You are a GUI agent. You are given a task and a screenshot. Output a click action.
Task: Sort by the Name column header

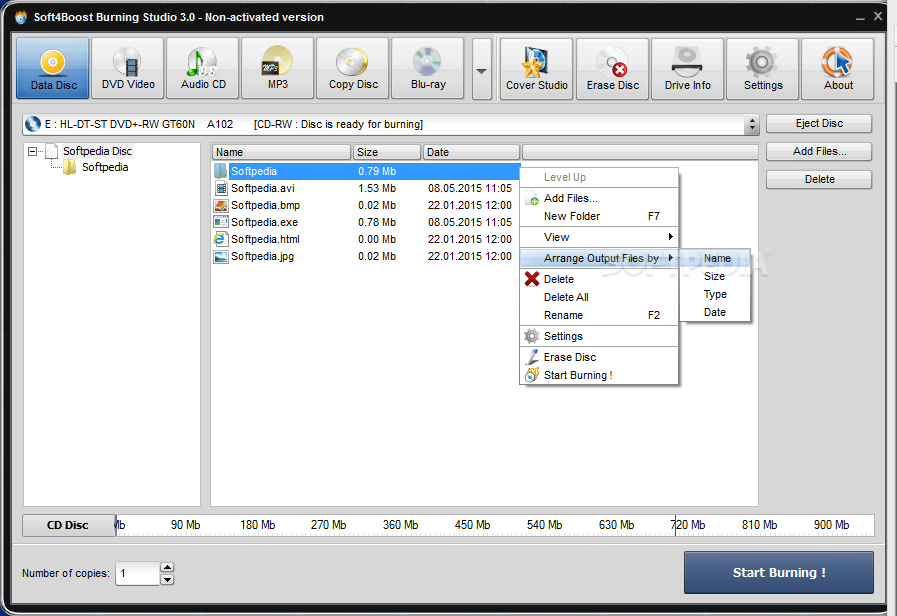[x=281, y=152]
